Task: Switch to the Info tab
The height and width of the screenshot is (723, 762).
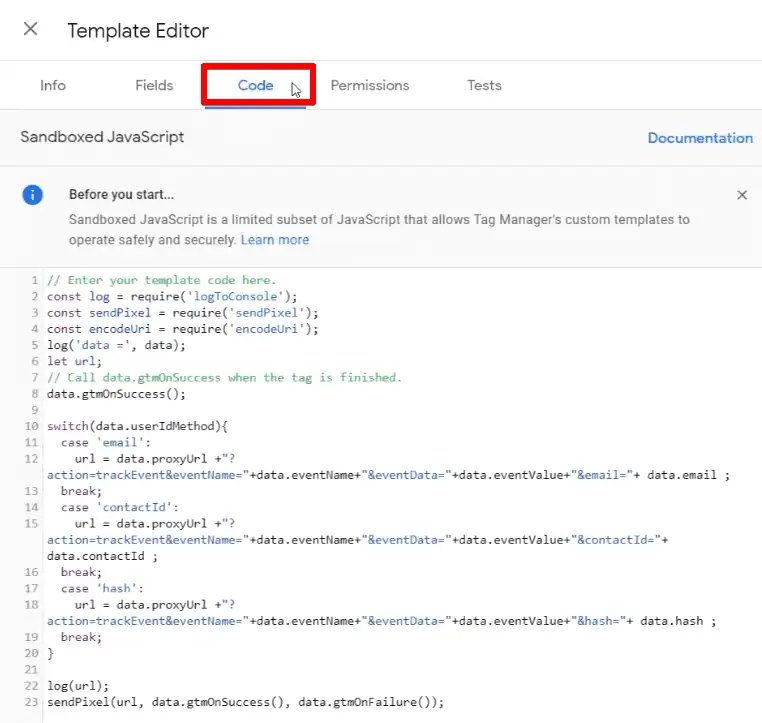Action: [53, 86]
